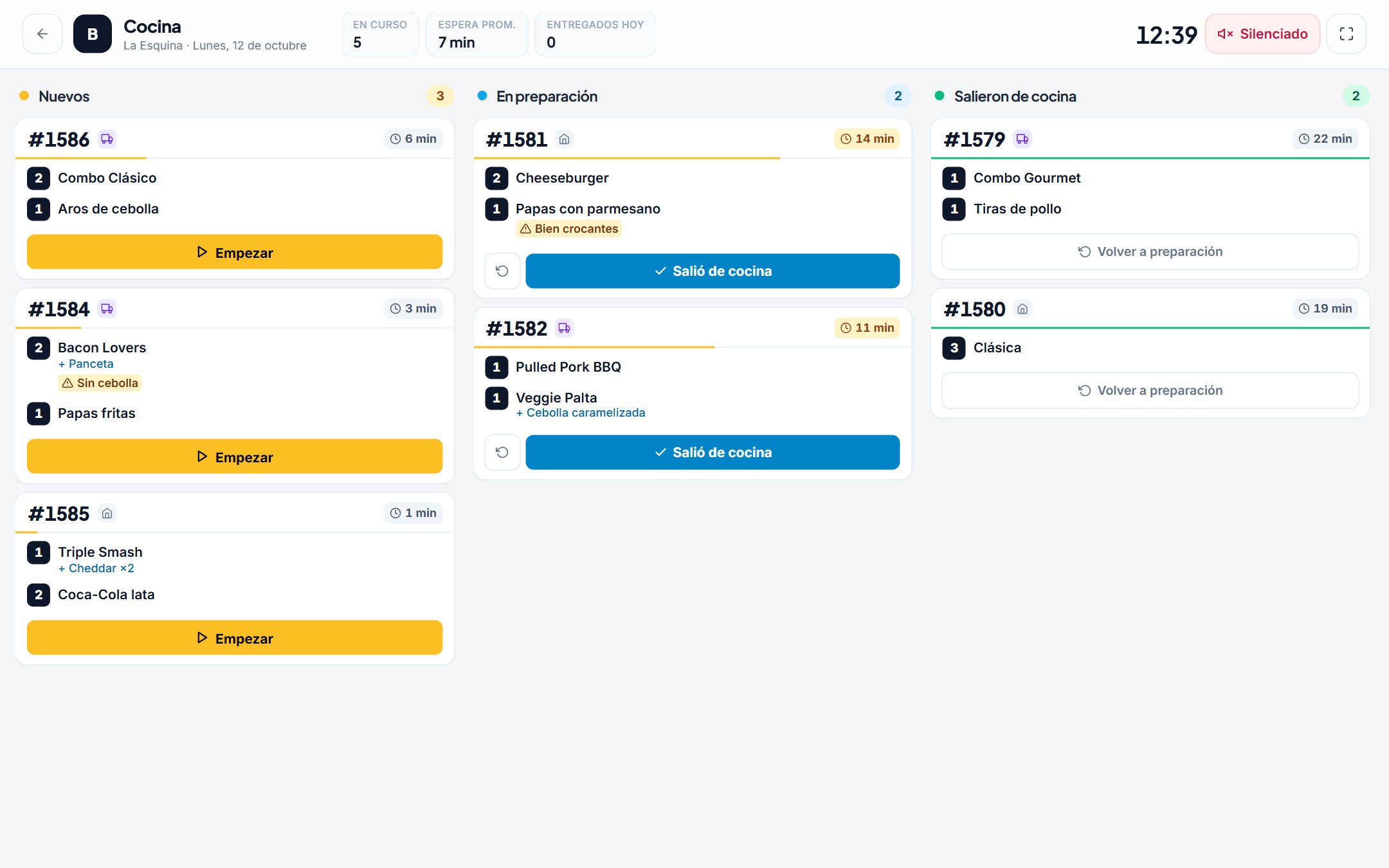Image resolution: width=1389 pixels, height=868 pixels.
Task: Click the Sin cebolla warning tag
Action: [x=100, y=383]
